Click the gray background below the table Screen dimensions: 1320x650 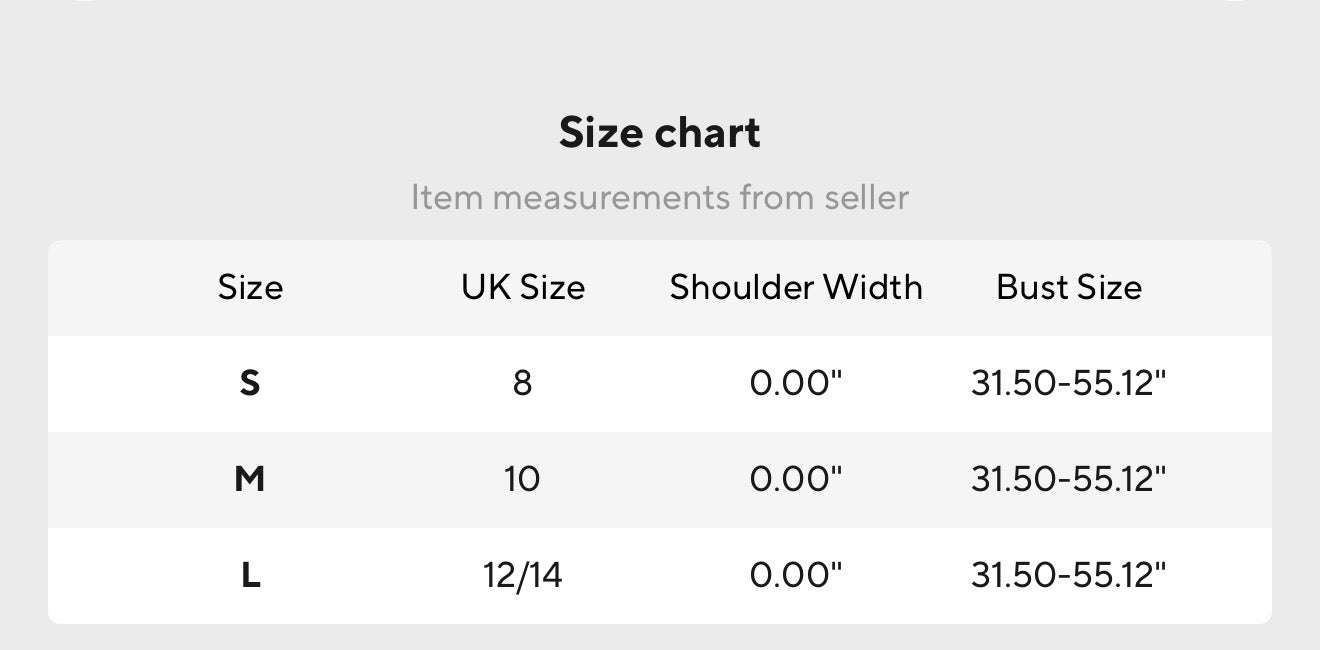click(x=660, y=637)
